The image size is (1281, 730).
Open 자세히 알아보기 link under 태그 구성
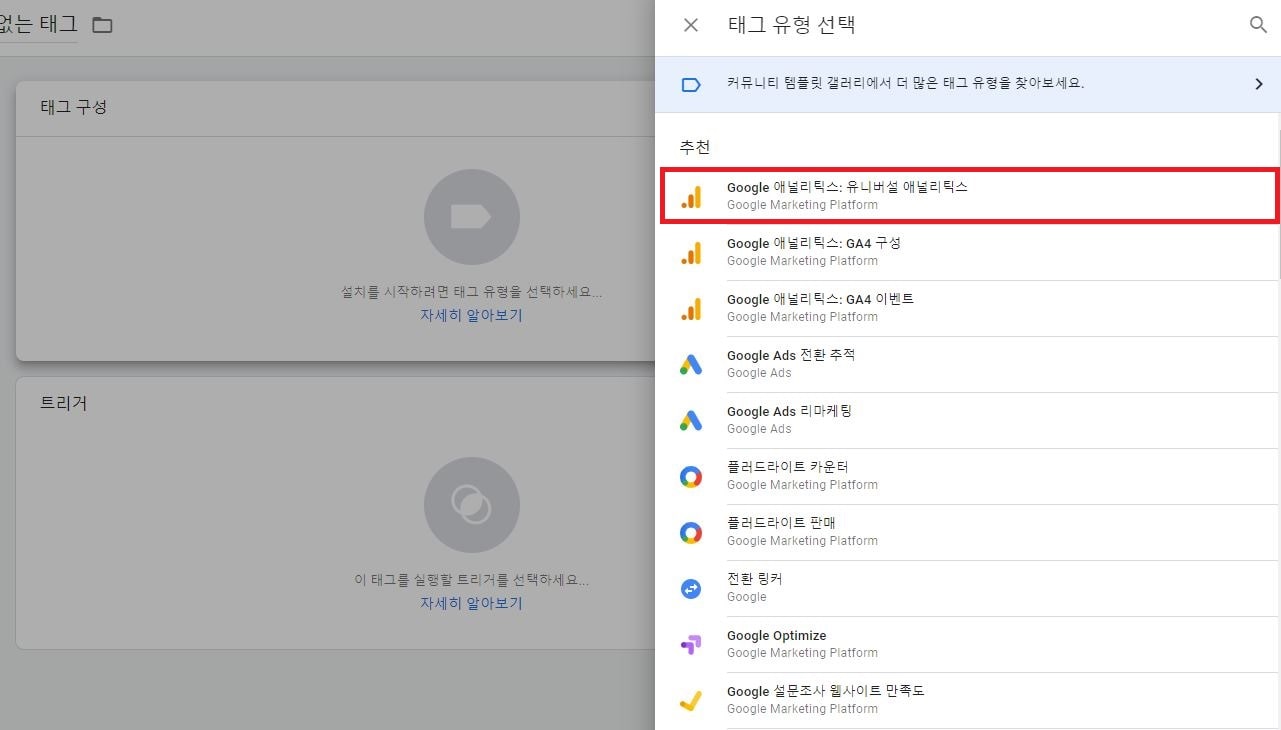(x=471, y=315)
